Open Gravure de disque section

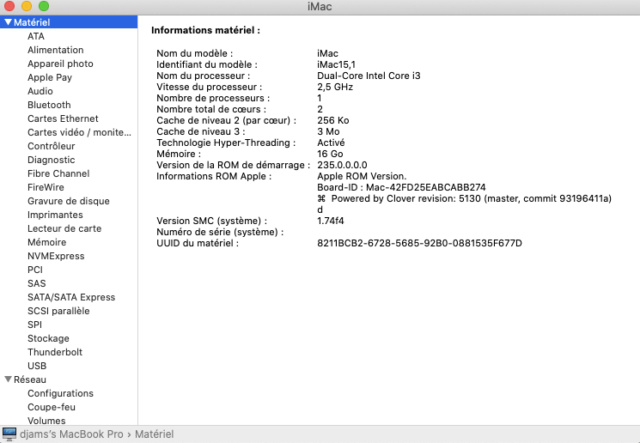(69, 201)
